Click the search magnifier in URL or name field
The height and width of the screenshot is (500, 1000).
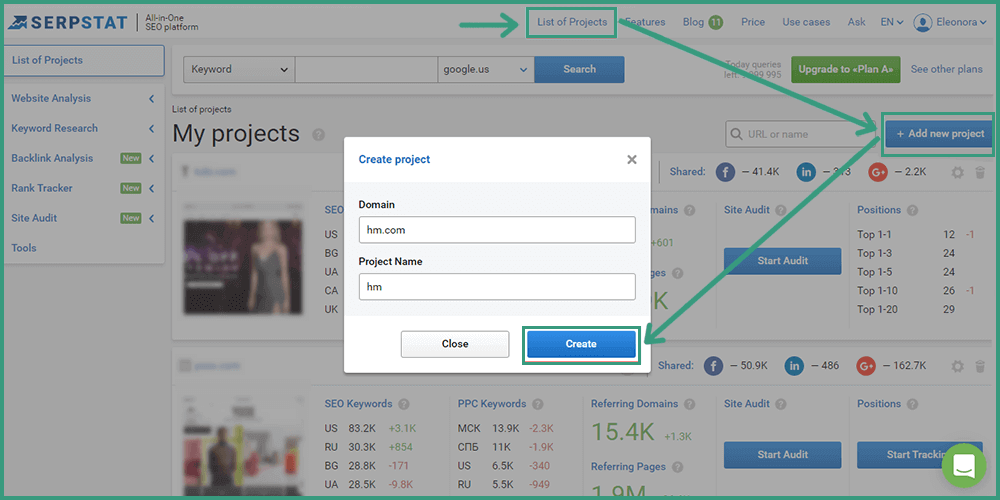coord(737,135)
